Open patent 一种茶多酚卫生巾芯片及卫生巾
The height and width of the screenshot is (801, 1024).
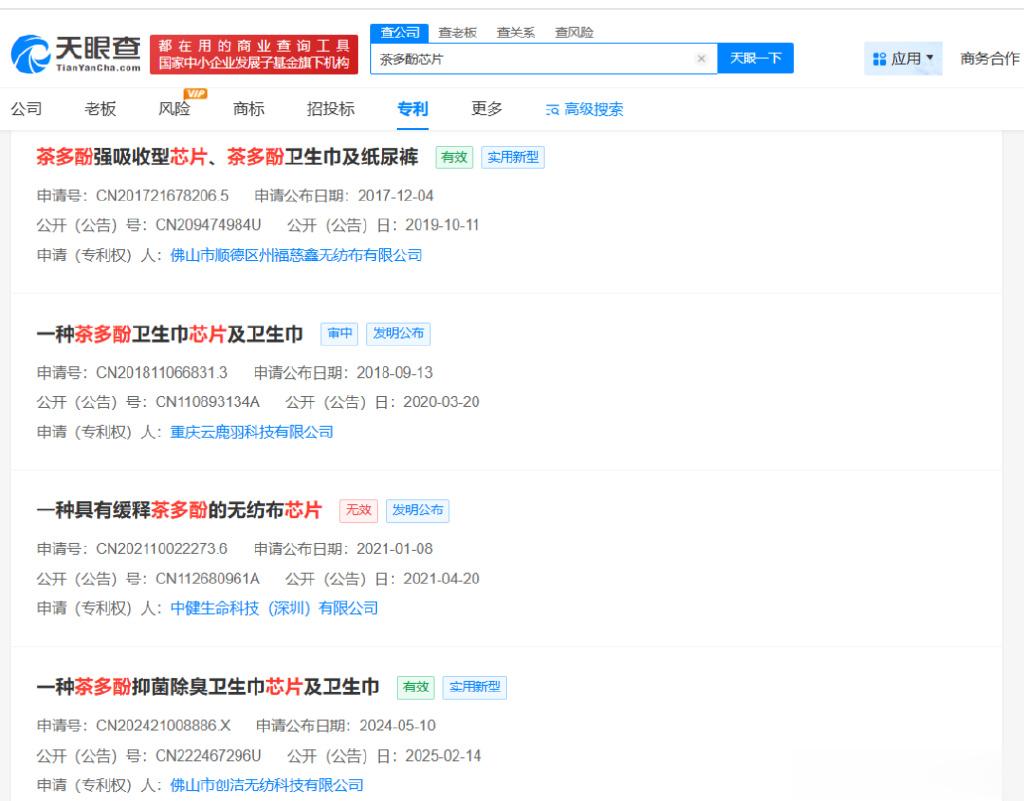[x=170, y=334]
